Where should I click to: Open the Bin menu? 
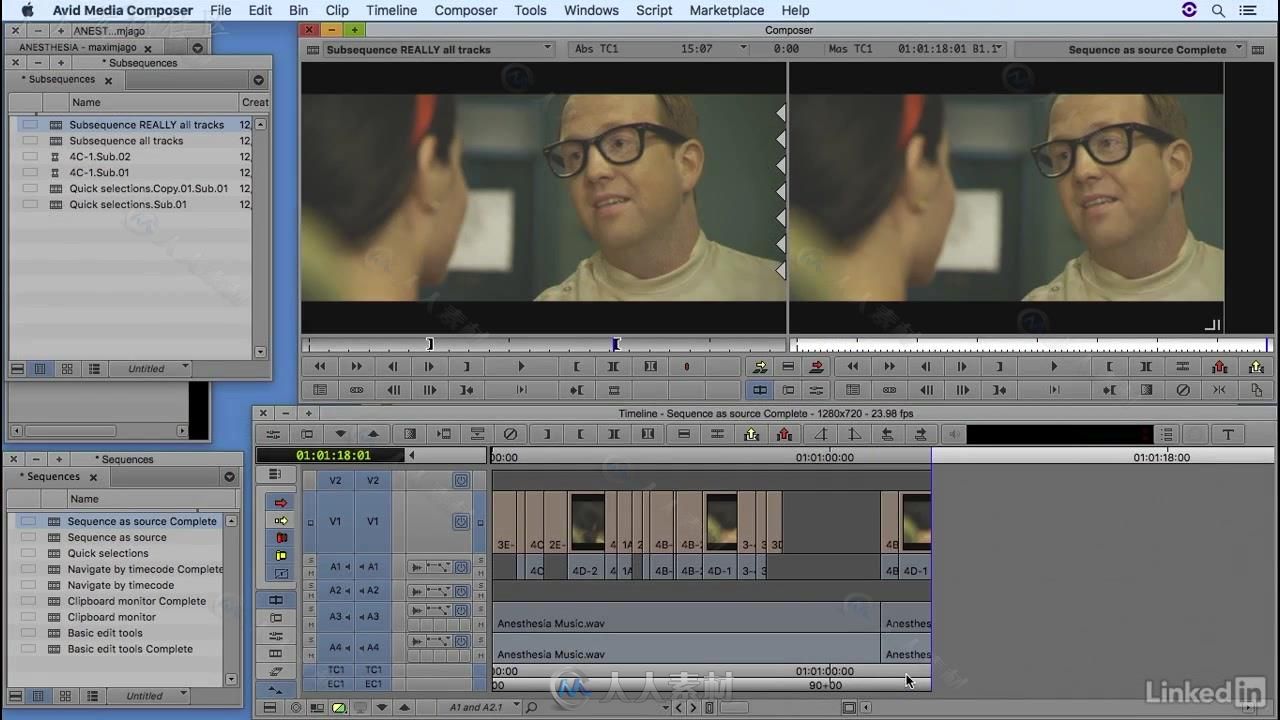(298, 10)
